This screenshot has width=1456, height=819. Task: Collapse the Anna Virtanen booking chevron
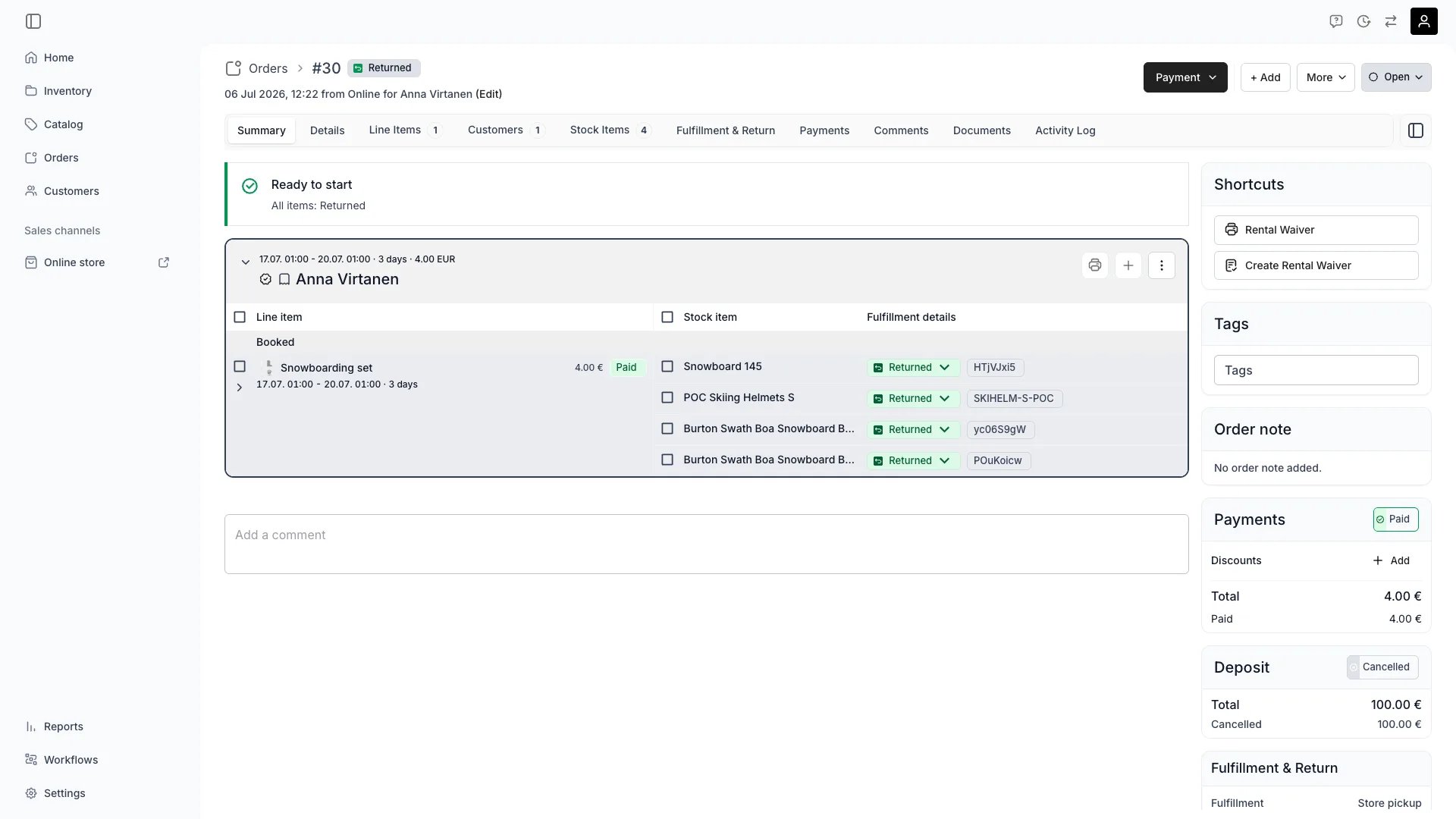[245, 262]
